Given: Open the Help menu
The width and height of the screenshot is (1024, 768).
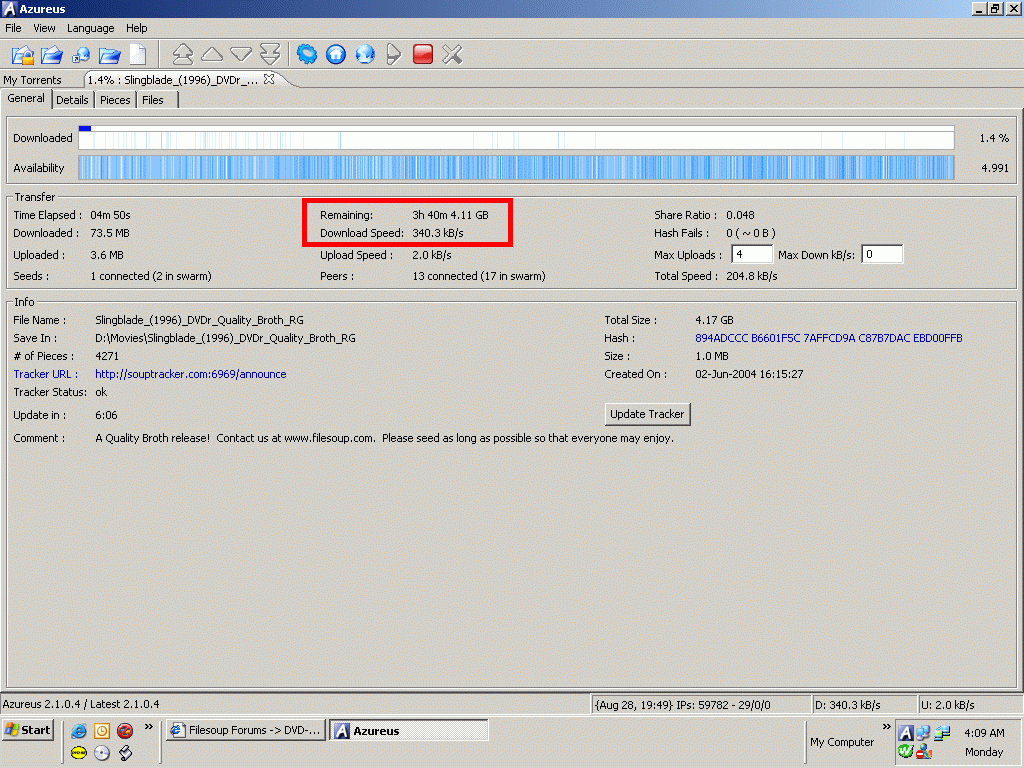Looking at the screenshot, I should pos(136,28).
